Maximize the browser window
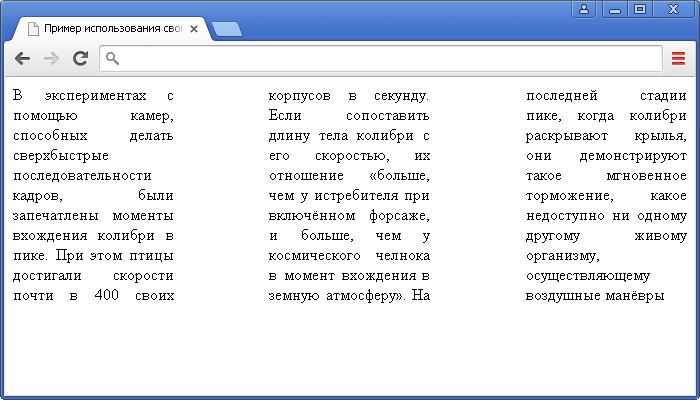This screenshot has width=700, height=400. pos(640,9)
